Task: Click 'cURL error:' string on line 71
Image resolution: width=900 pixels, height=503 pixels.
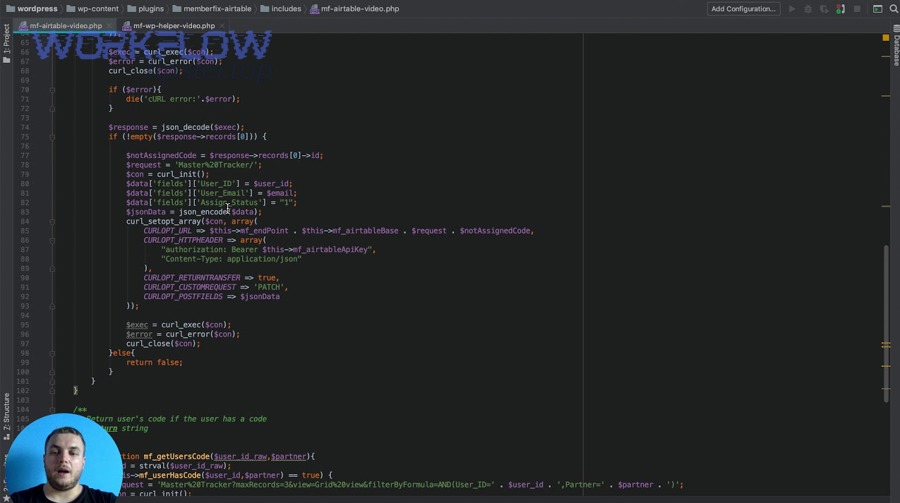Action: [170, 99]
